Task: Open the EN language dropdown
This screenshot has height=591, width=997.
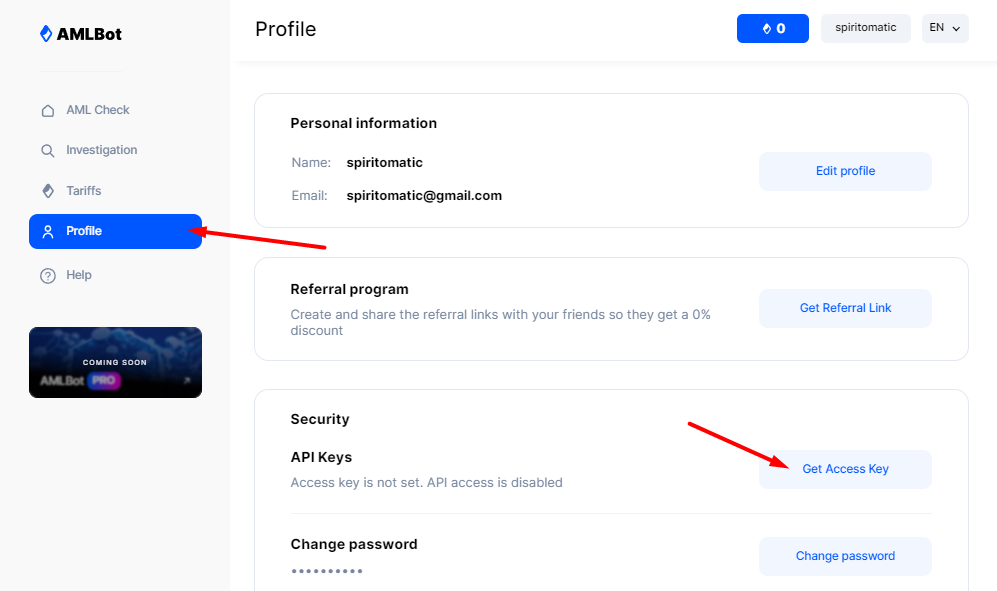Action: point(944,28)
